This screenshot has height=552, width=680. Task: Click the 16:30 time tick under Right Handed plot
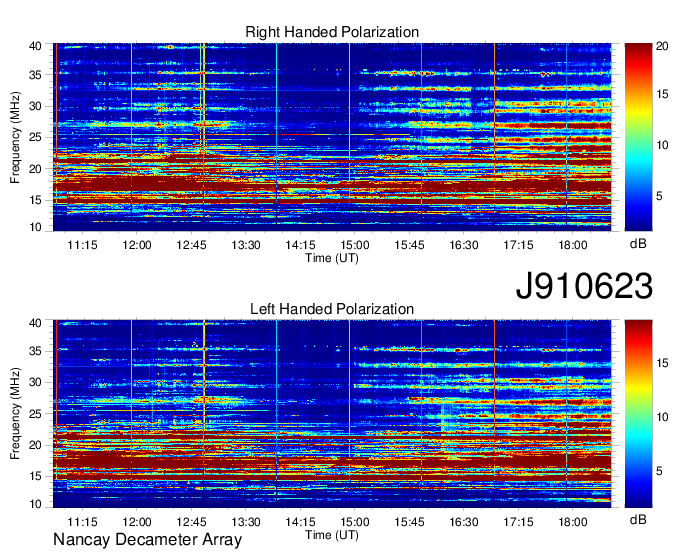click(464, 245)
